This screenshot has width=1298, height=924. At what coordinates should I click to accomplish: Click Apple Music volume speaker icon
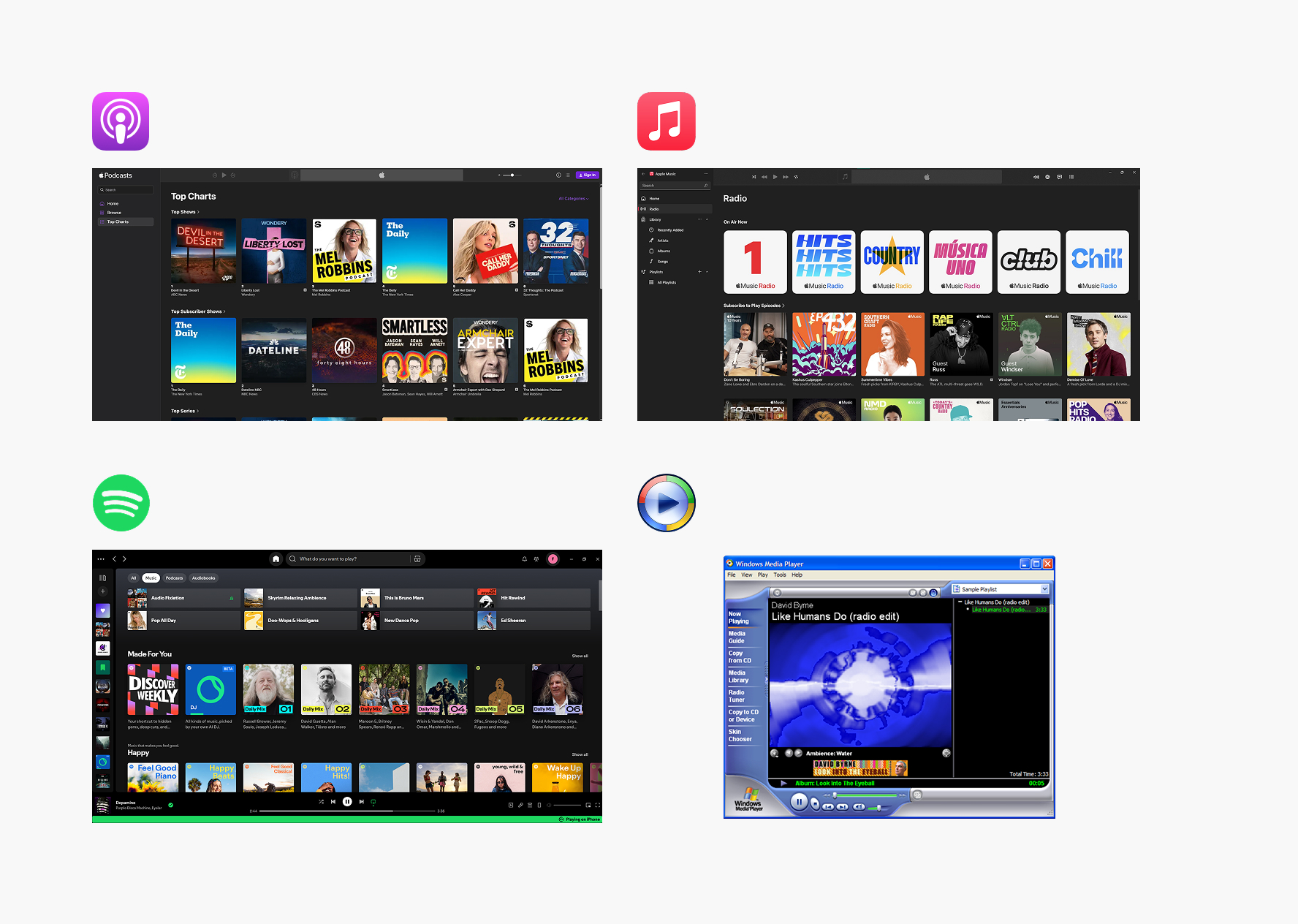1036,177
